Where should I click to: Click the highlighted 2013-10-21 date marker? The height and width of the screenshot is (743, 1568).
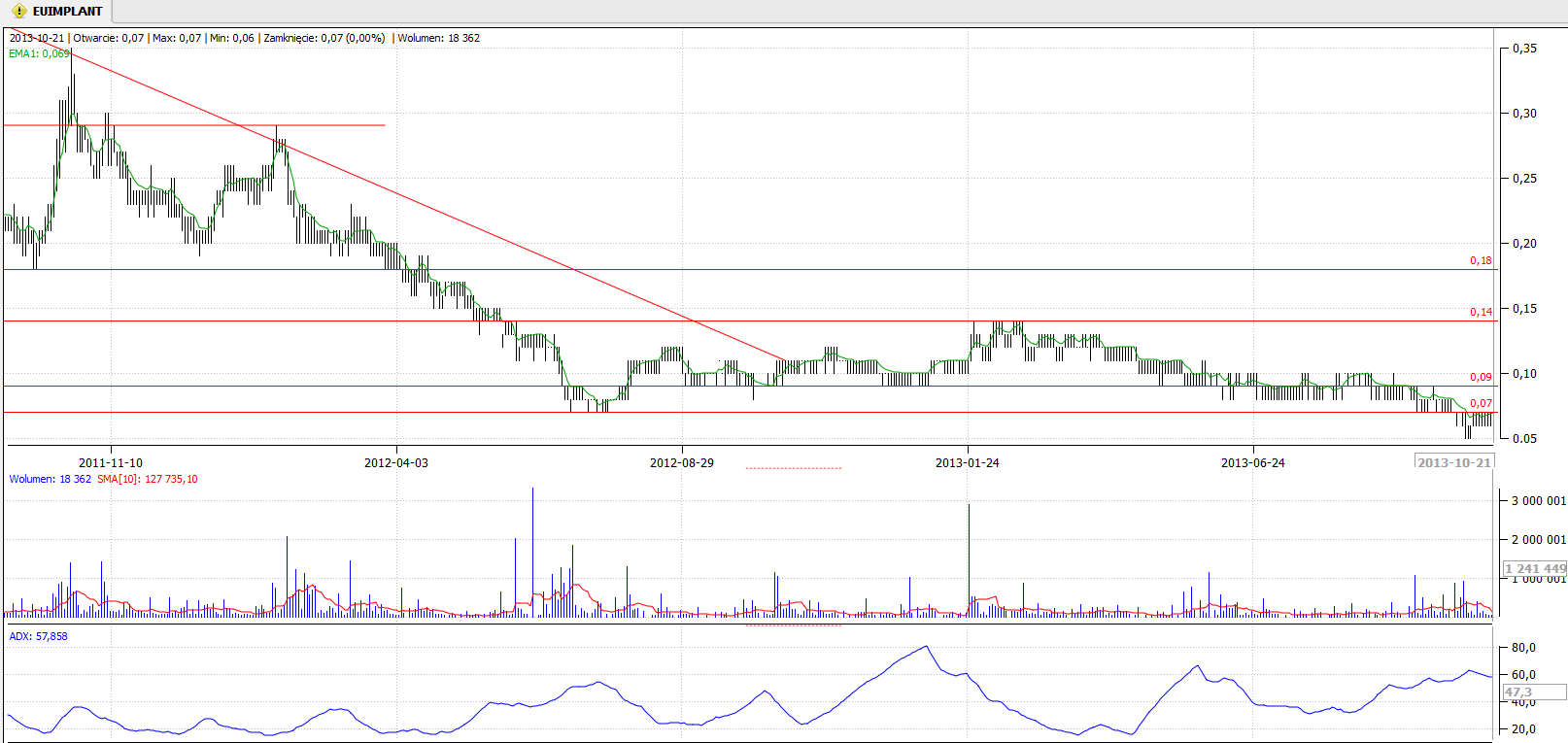coord(1453,462)
